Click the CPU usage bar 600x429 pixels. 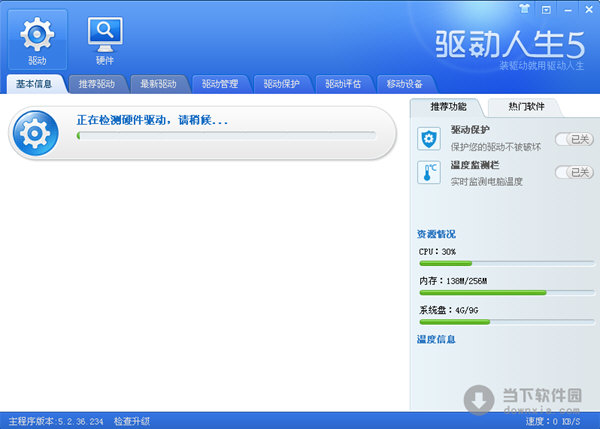(x=507, y=263)
